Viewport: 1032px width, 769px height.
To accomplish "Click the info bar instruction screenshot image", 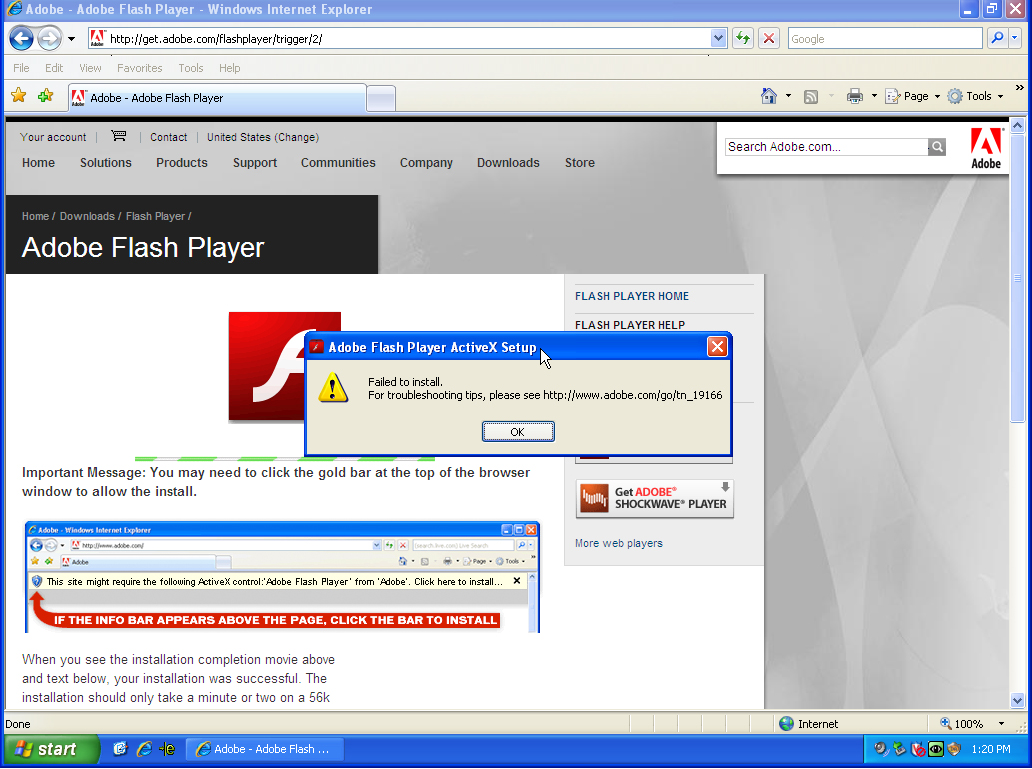I will tap(282, 577).
